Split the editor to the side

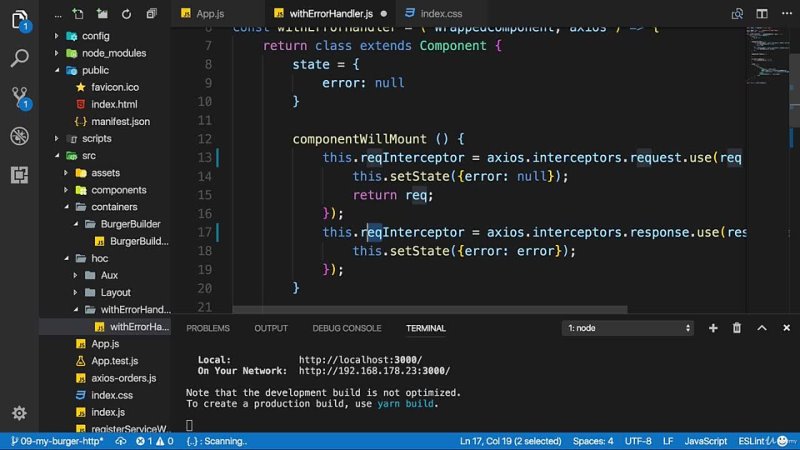pos(762,14)
